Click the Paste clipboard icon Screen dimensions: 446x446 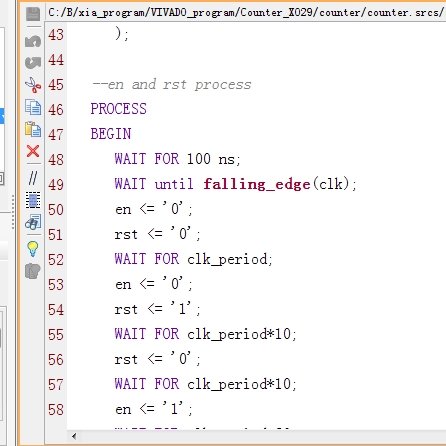tap(33, 129)
